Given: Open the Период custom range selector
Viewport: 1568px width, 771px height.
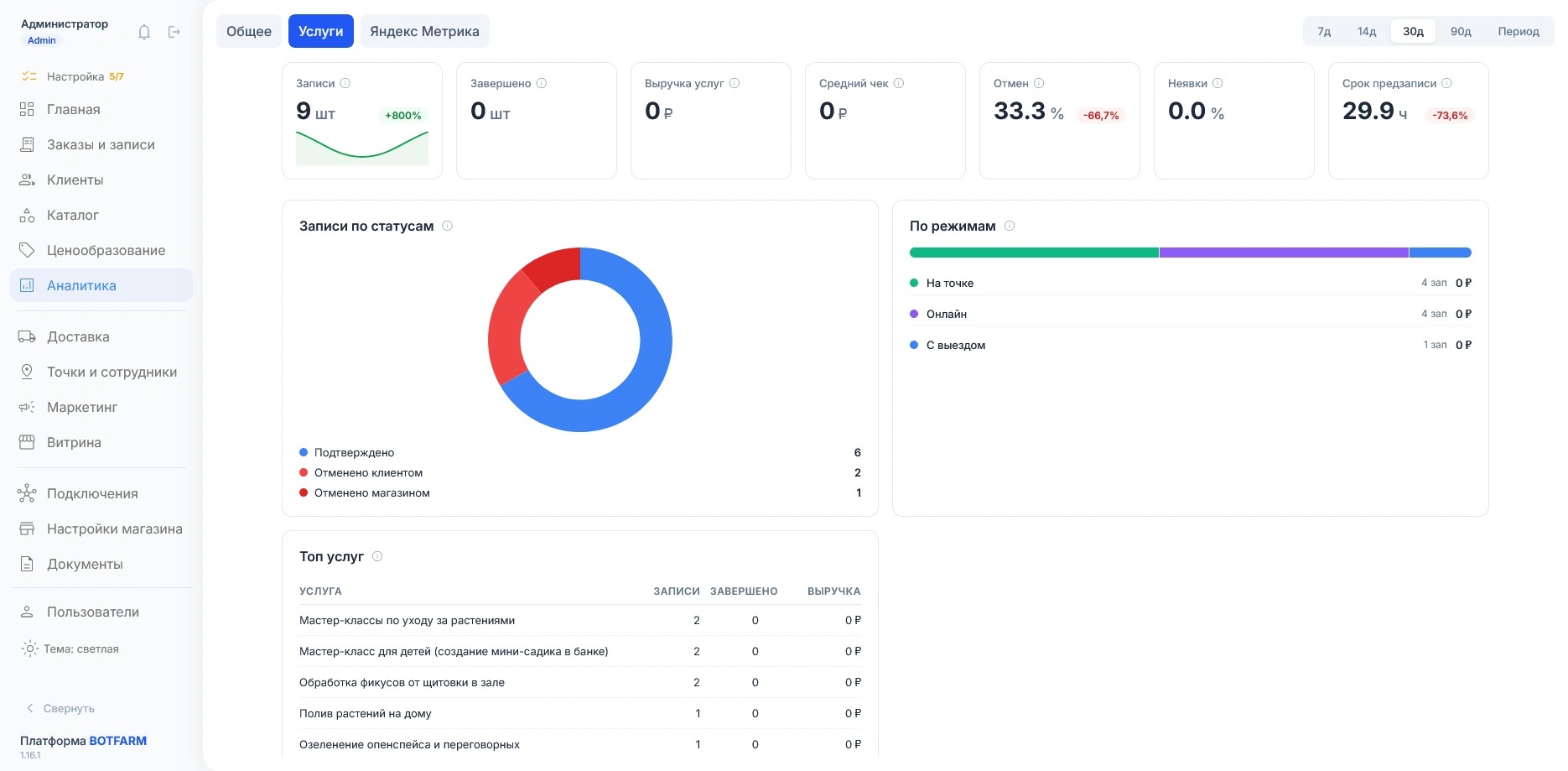Looking at the screenshot, I should (1519, 31).
